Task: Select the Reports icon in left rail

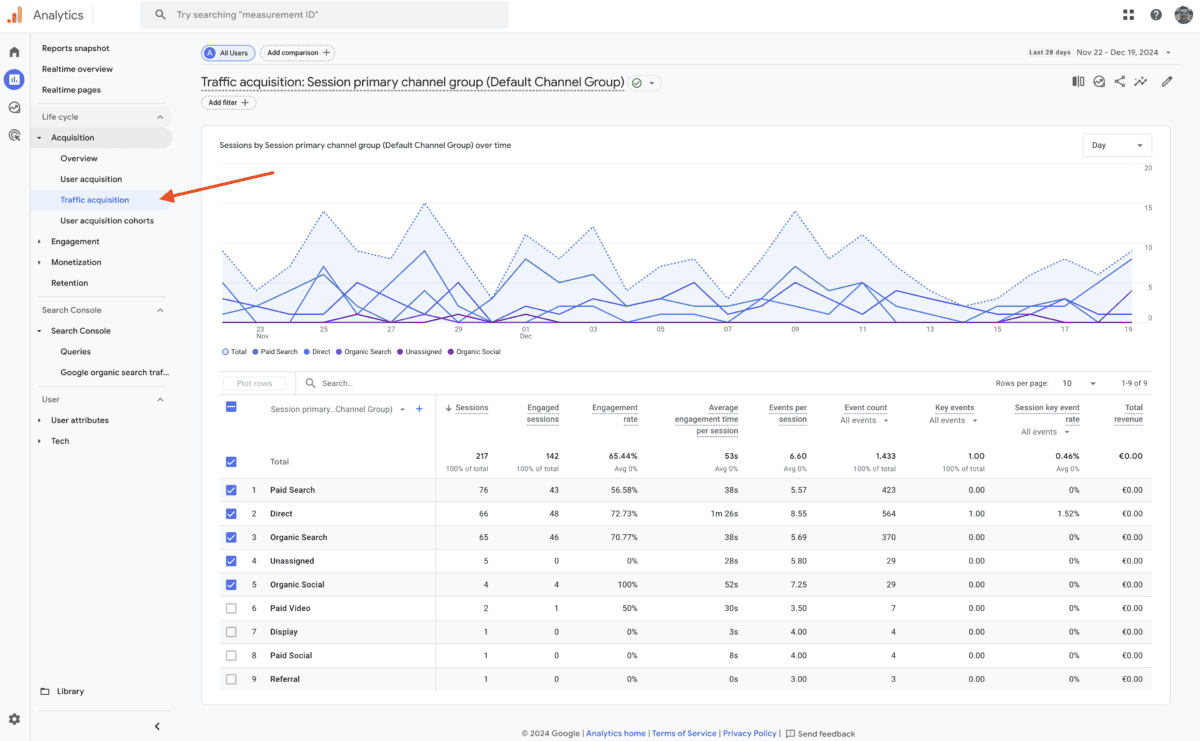Action: click(14, 80)
